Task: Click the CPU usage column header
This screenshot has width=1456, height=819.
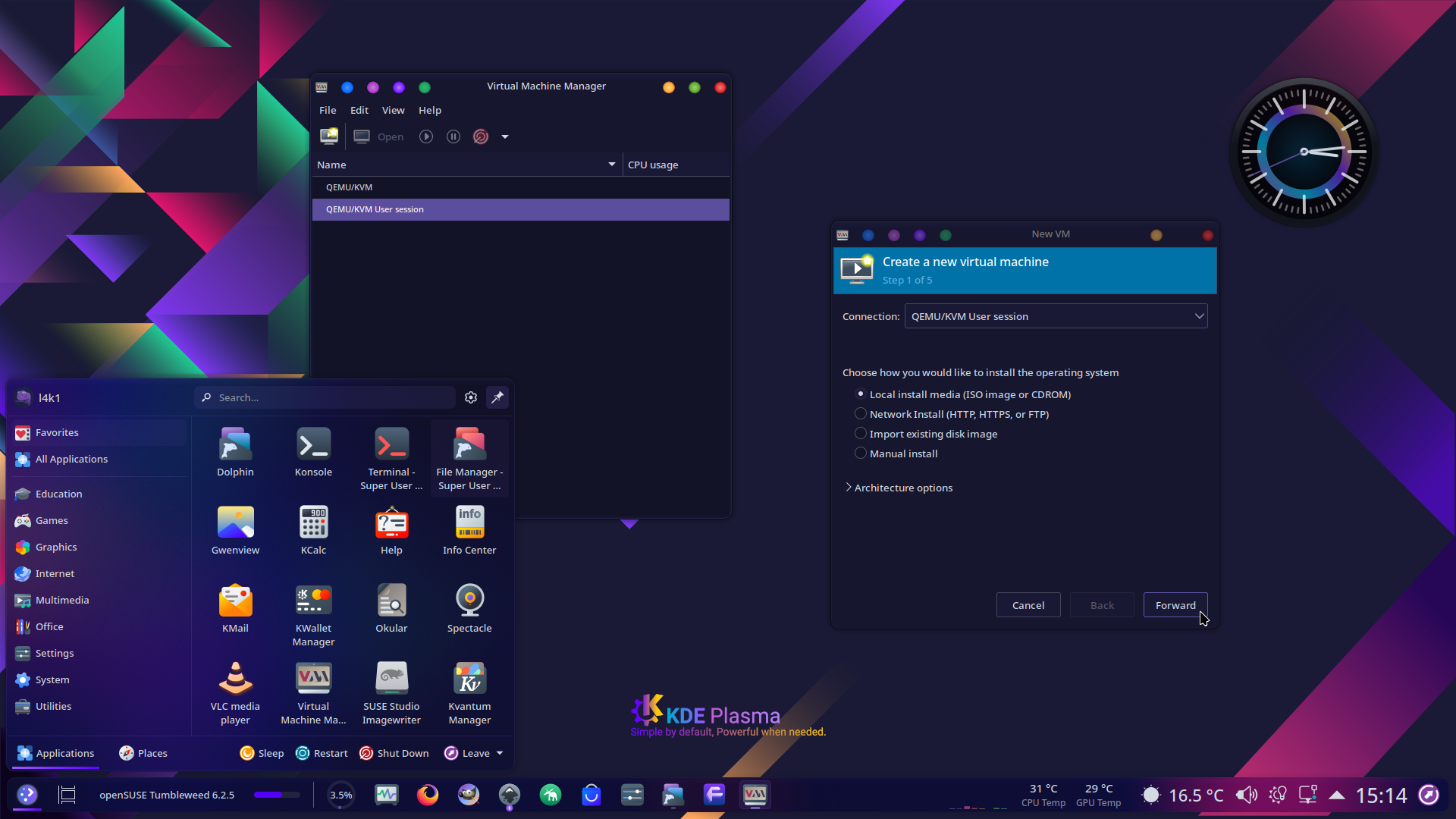Action: coord(676,165)
